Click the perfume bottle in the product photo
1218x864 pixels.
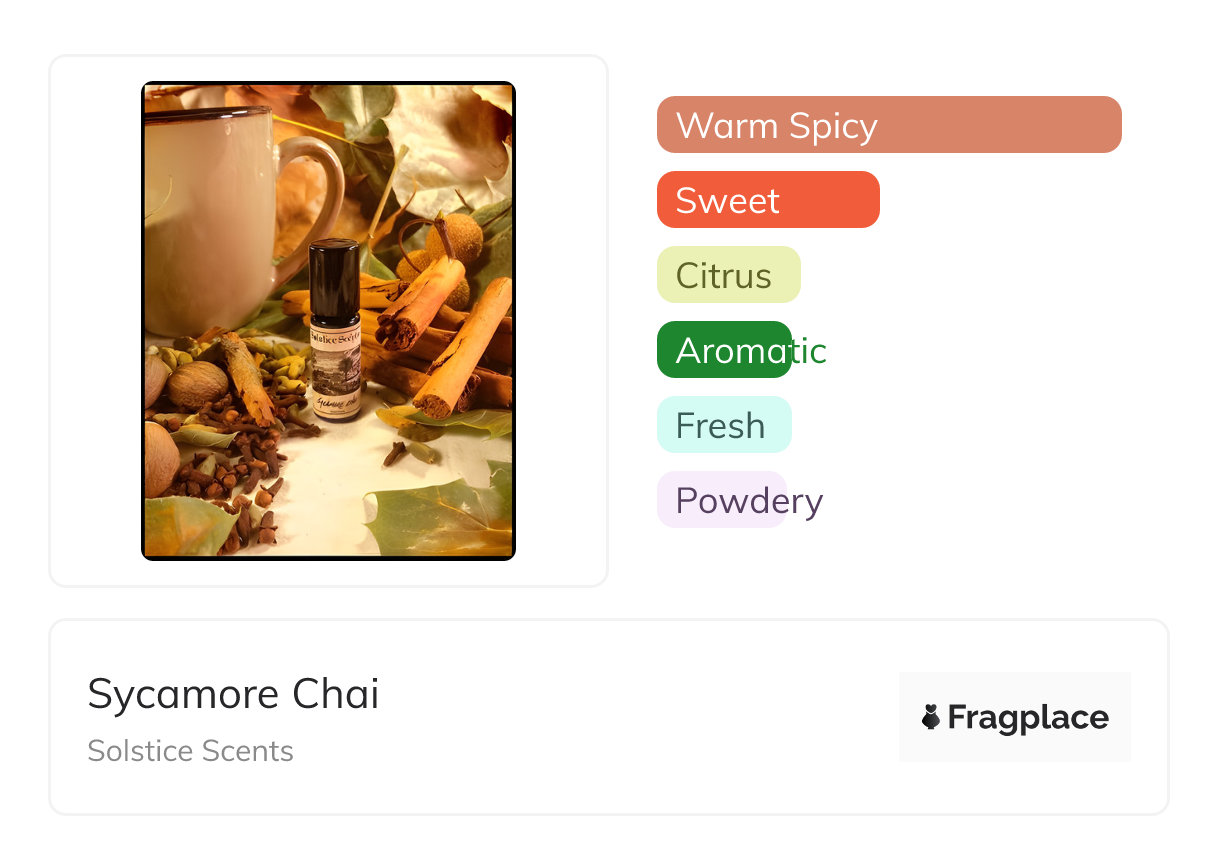coord(334,330)
